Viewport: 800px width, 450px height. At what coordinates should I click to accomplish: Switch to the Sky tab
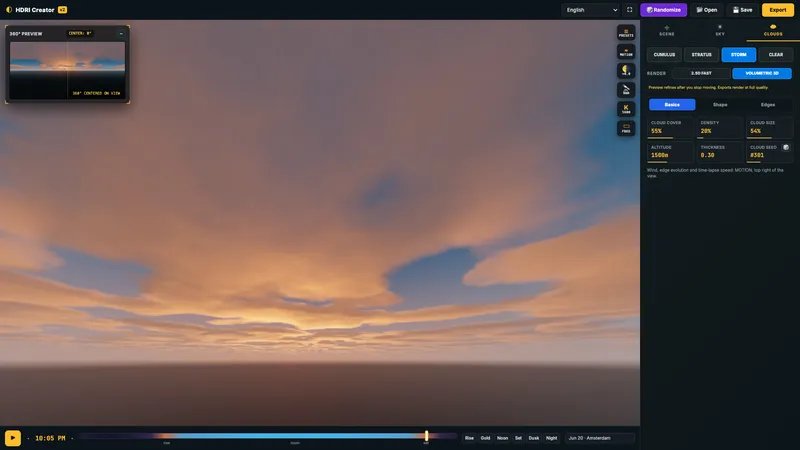pos(720,31)
